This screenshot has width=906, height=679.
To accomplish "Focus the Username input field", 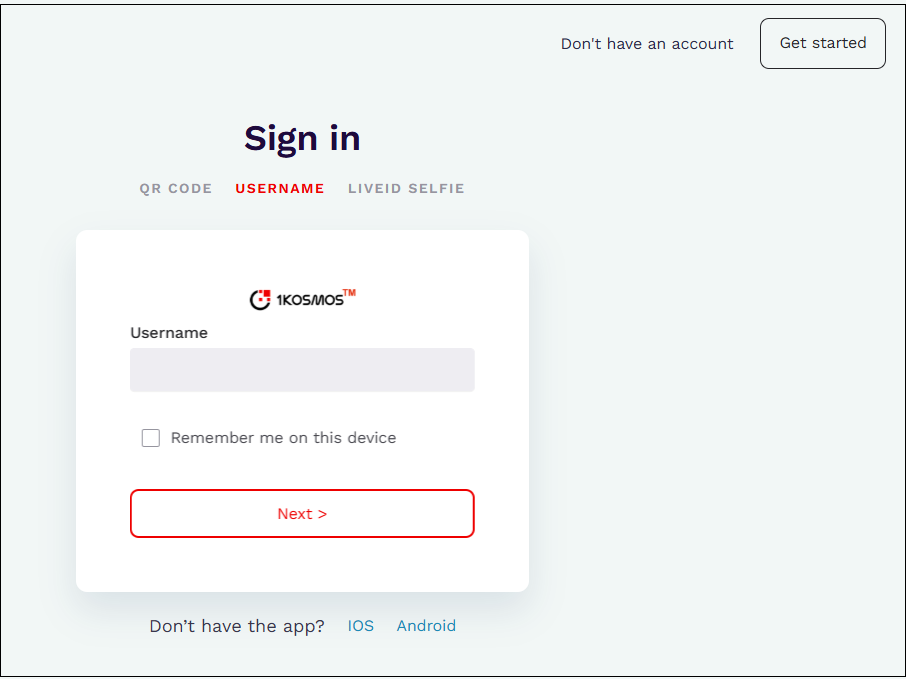I will [x=302, y=370].
